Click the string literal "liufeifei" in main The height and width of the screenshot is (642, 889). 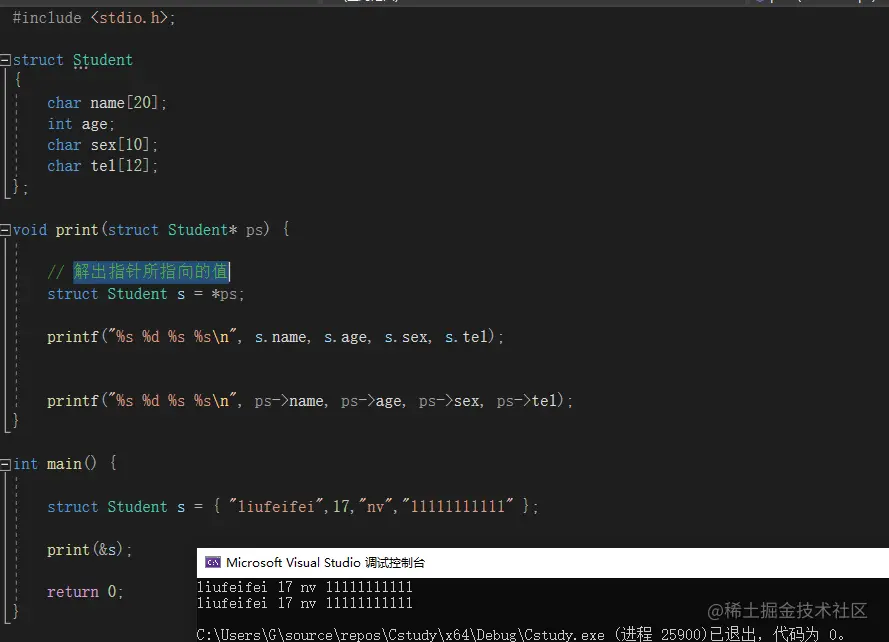point(276,506)
